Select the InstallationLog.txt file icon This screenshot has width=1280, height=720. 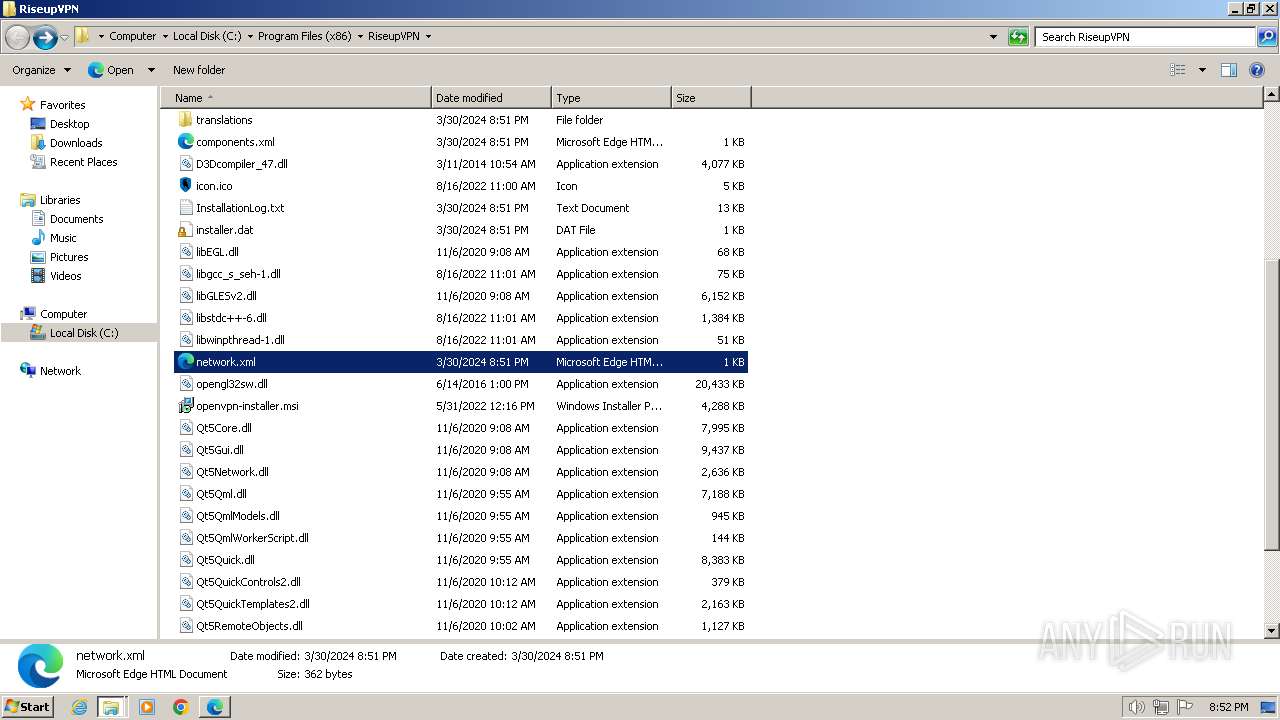(x=185, y=208)
